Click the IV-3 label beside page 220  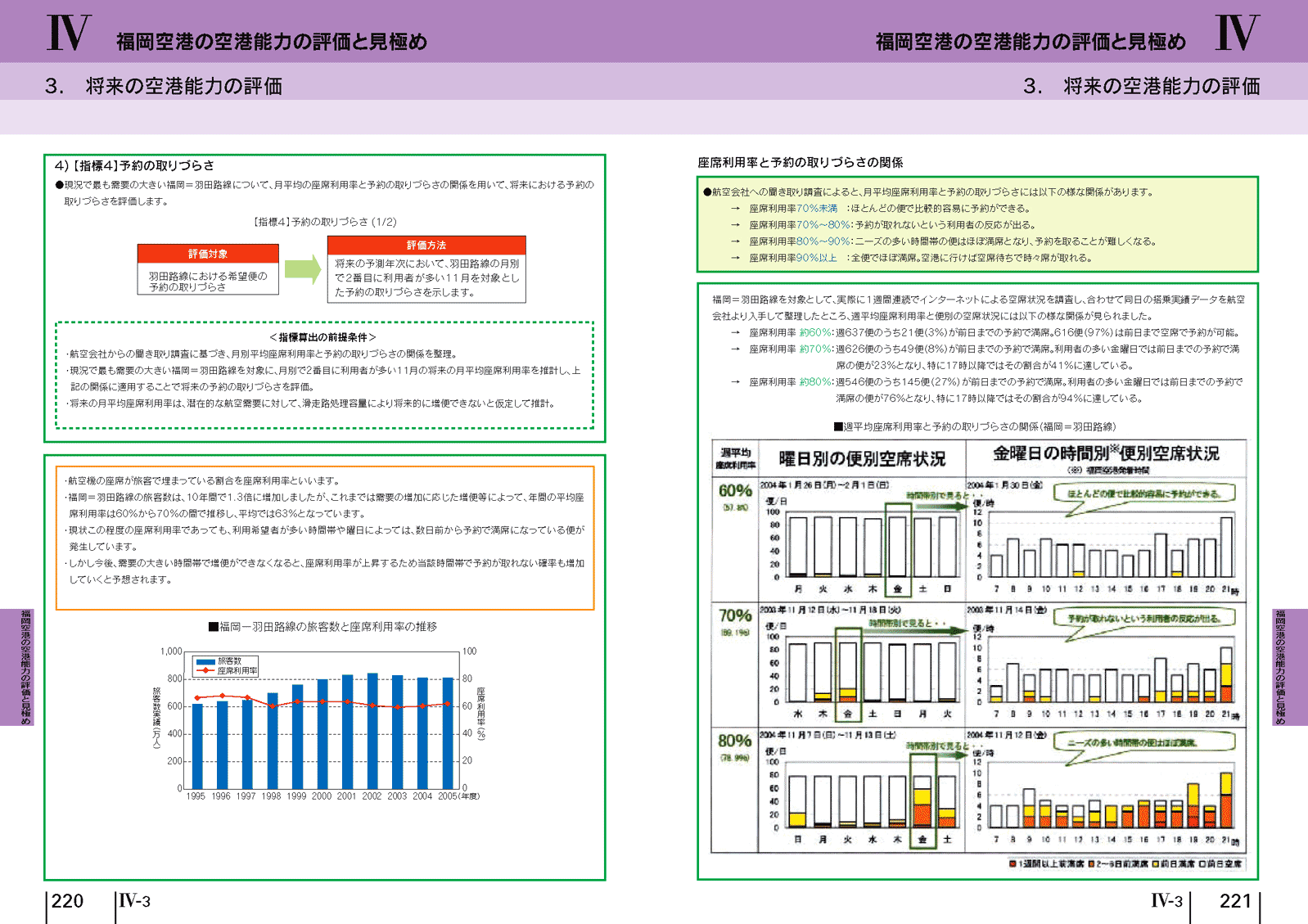[x=135, y=901]
